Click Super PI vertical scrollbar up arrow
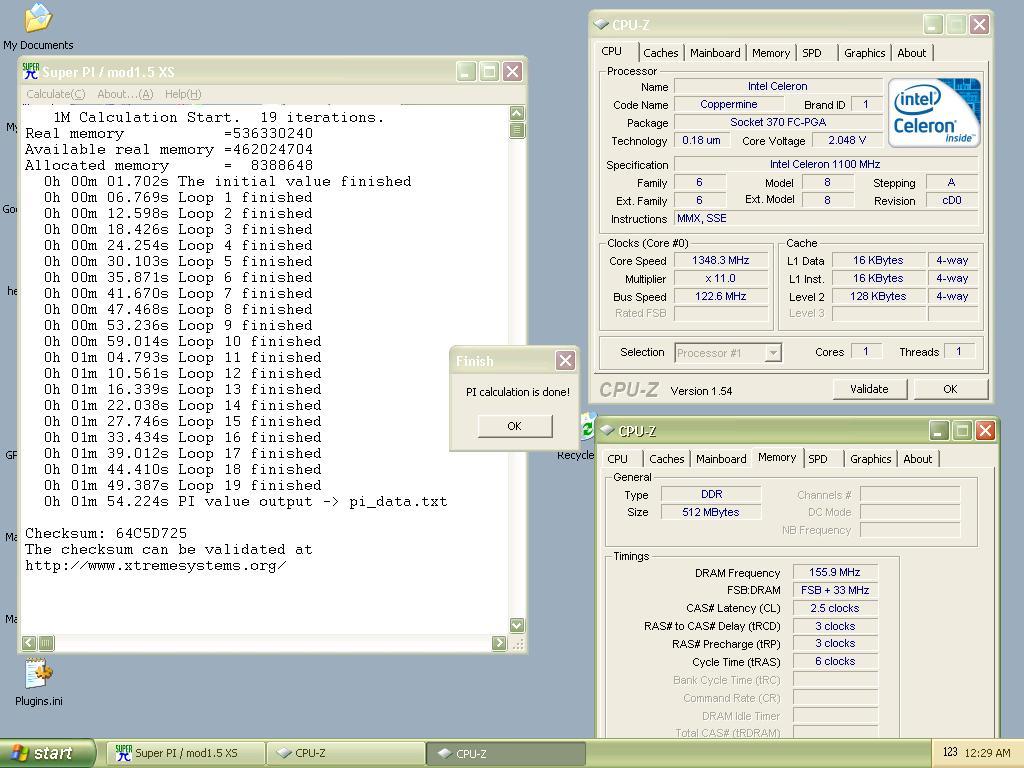The width and height of the screenshot is (1024, 768). (x=517, y=113)
